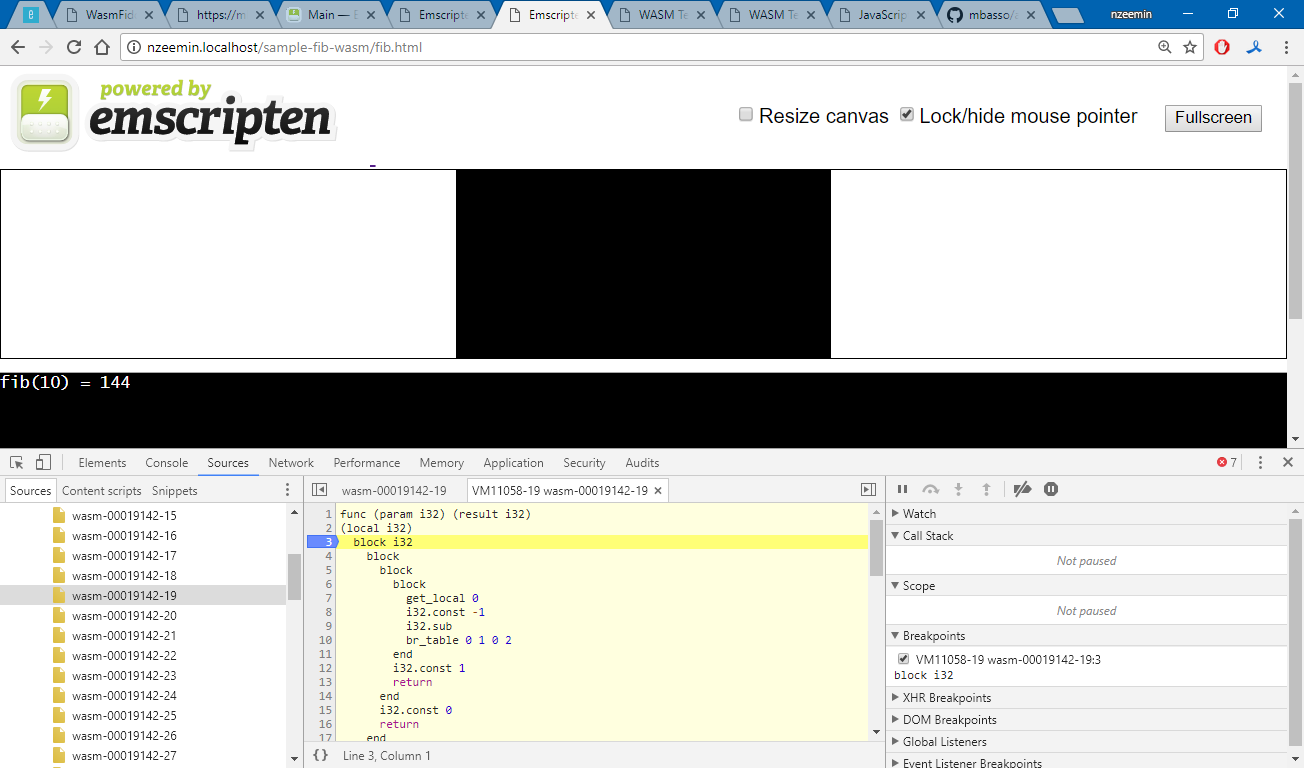
Task: Click the step into next function call icon
Action: [x=959, y=489]
